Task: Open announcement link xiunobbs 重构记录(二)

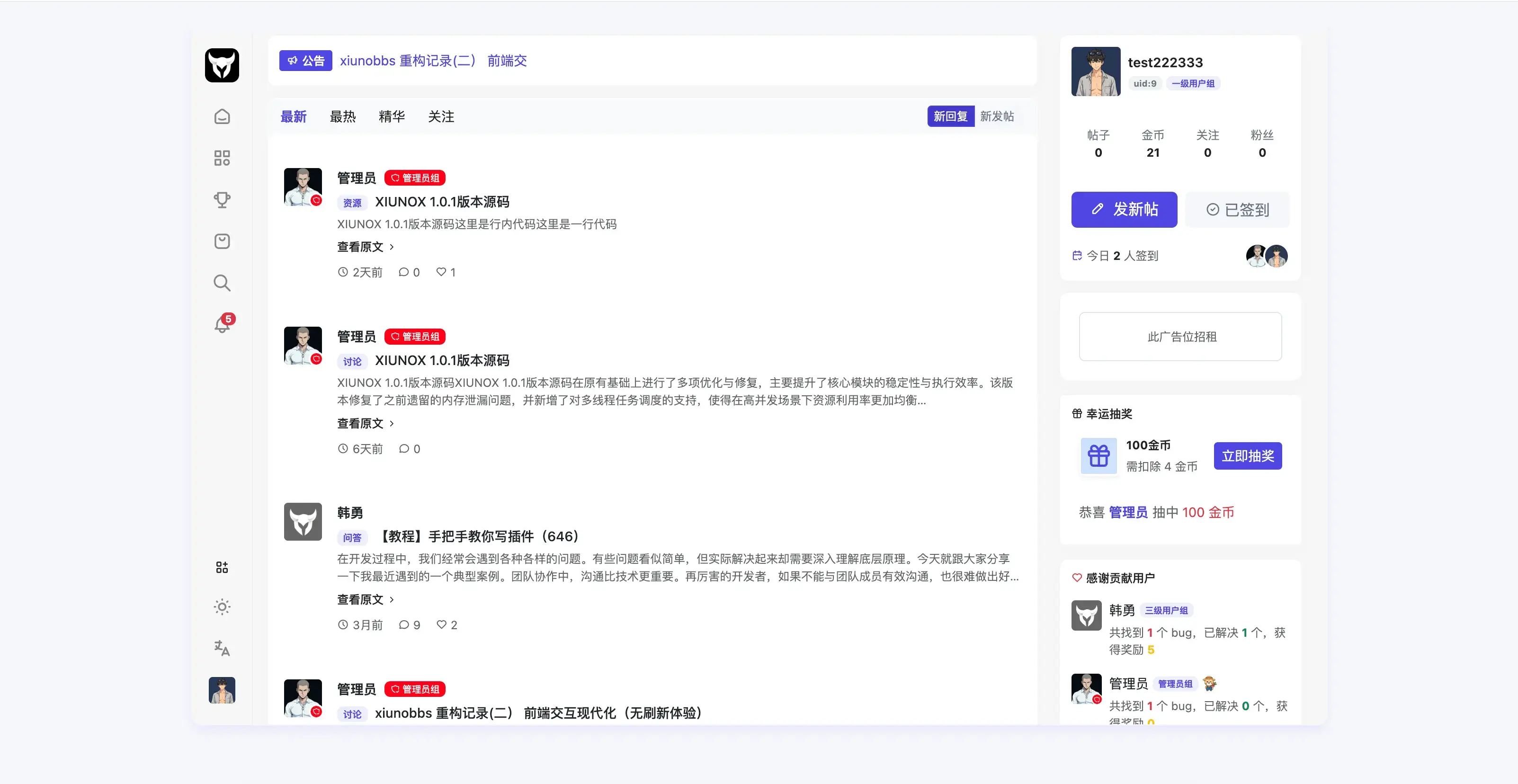Action: pos(433,61)
